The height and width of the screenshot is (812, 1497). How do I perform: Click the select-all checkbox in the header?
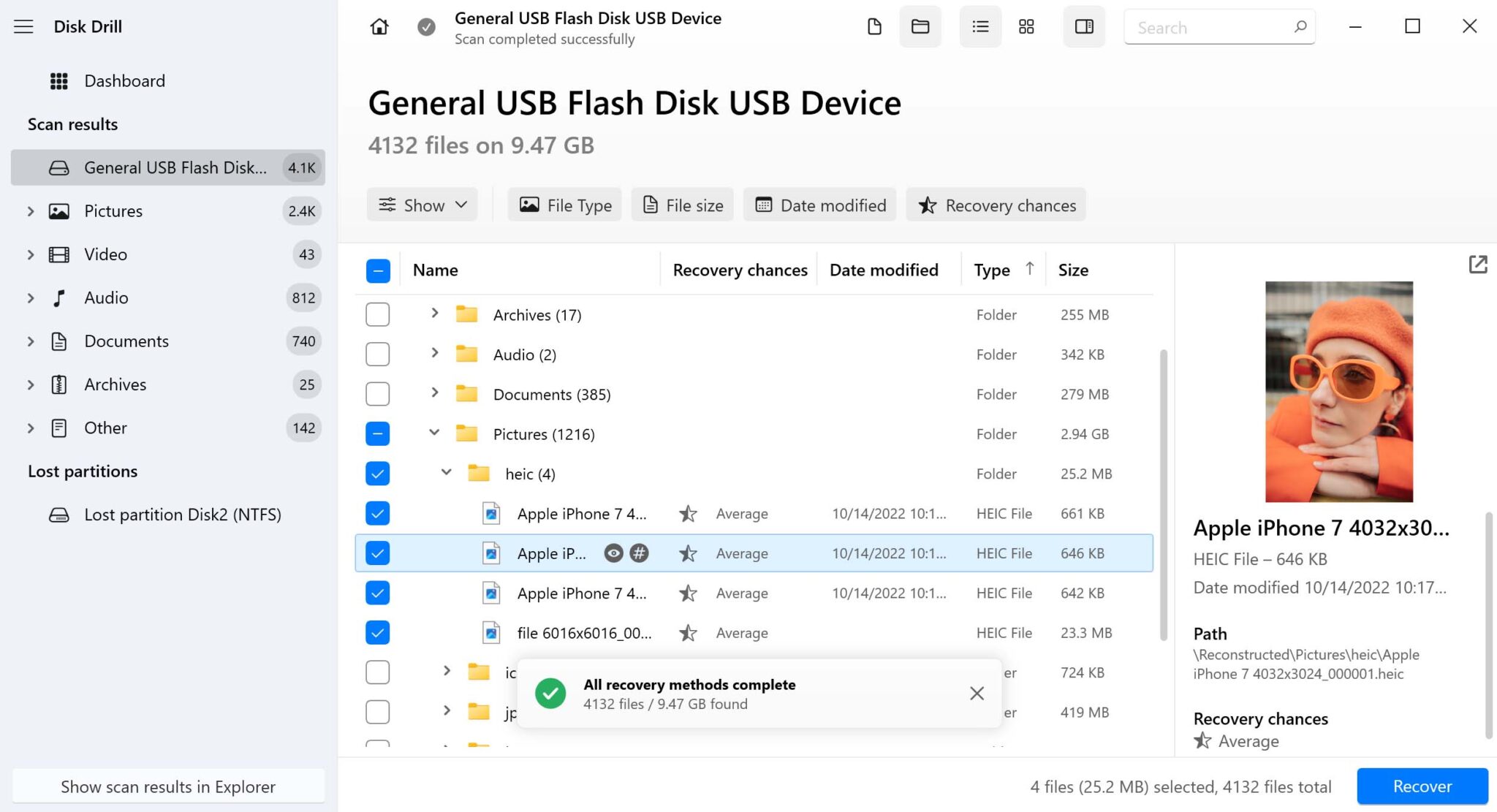377,270
